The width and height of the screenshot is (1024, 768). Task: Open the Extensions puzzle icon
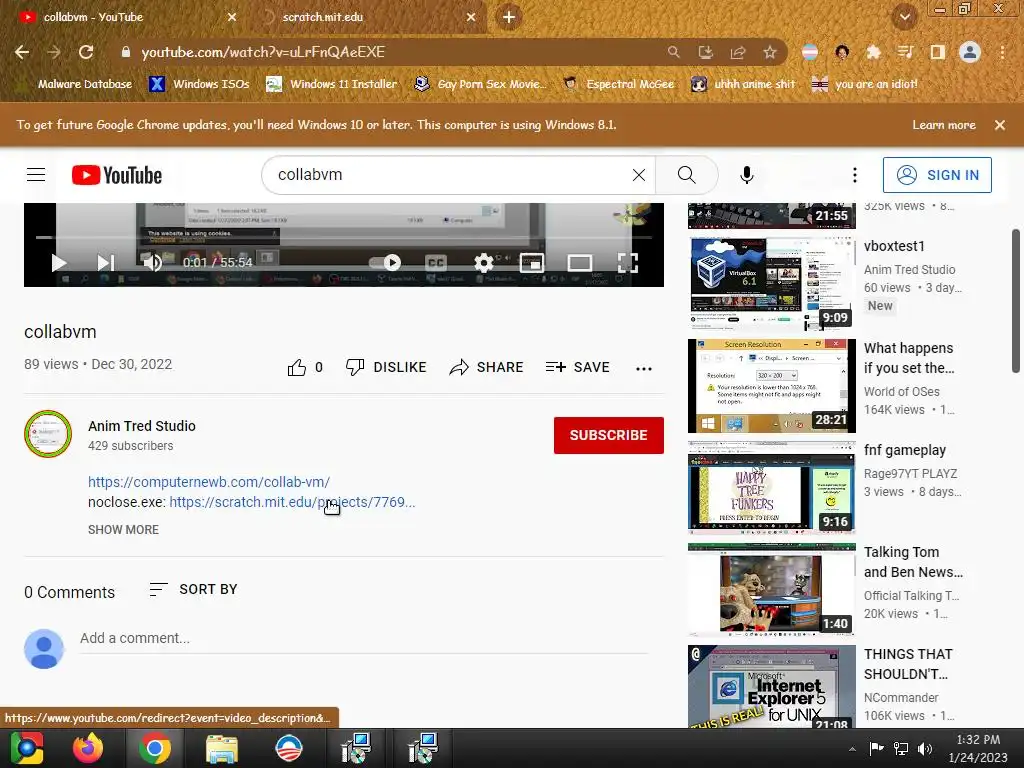[x=874, y=52]
